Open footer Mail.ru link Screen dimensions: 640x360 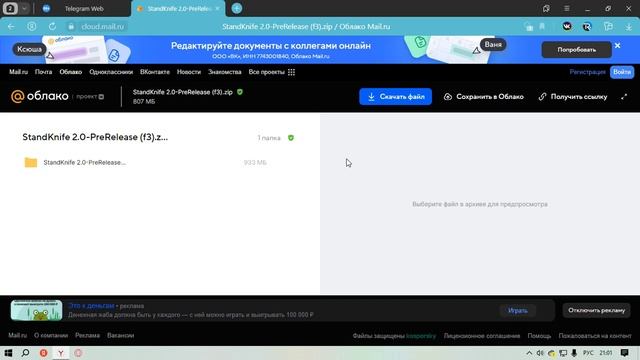tap(18, 336)
